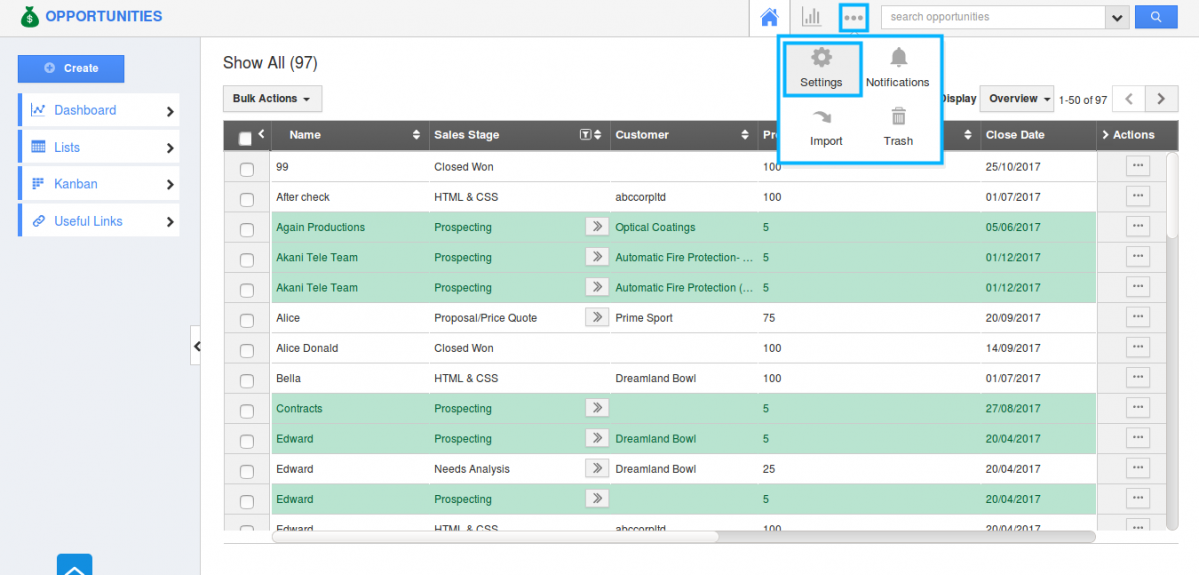This screenshot has height=575, width=1199.
Task: Expand the Overview display dropdown
Action: 1017,99
